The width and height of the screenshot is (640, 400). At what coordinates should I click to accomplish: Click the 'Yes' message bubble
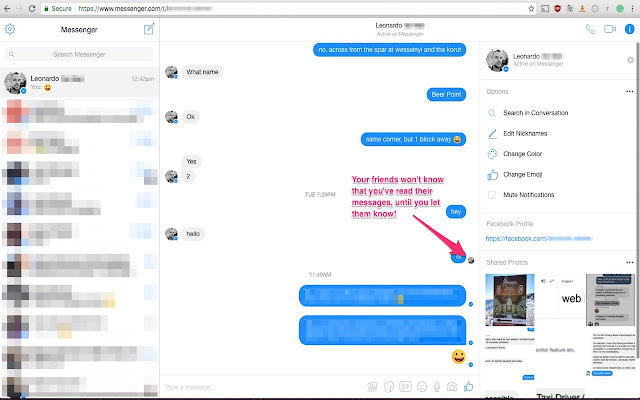click(x=191, y=162)
